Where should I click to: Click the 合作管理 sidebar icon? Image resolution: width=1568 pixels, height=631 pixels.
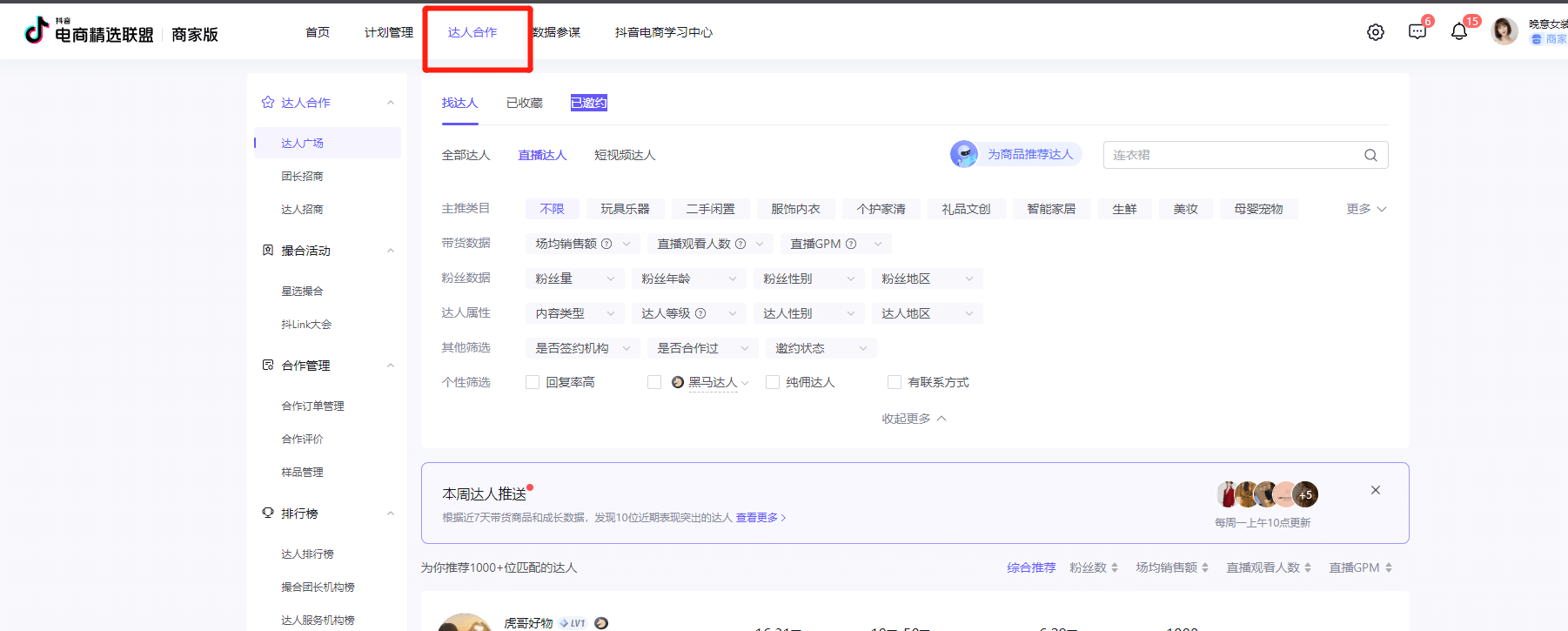pyautogui.click(x=268, y=366)
